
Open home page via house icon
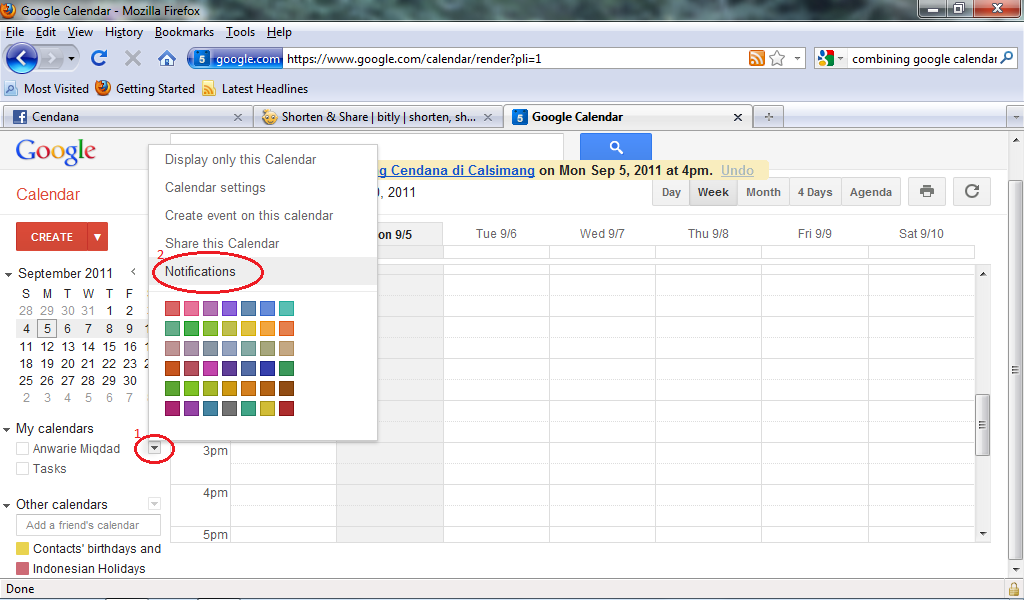167,59
